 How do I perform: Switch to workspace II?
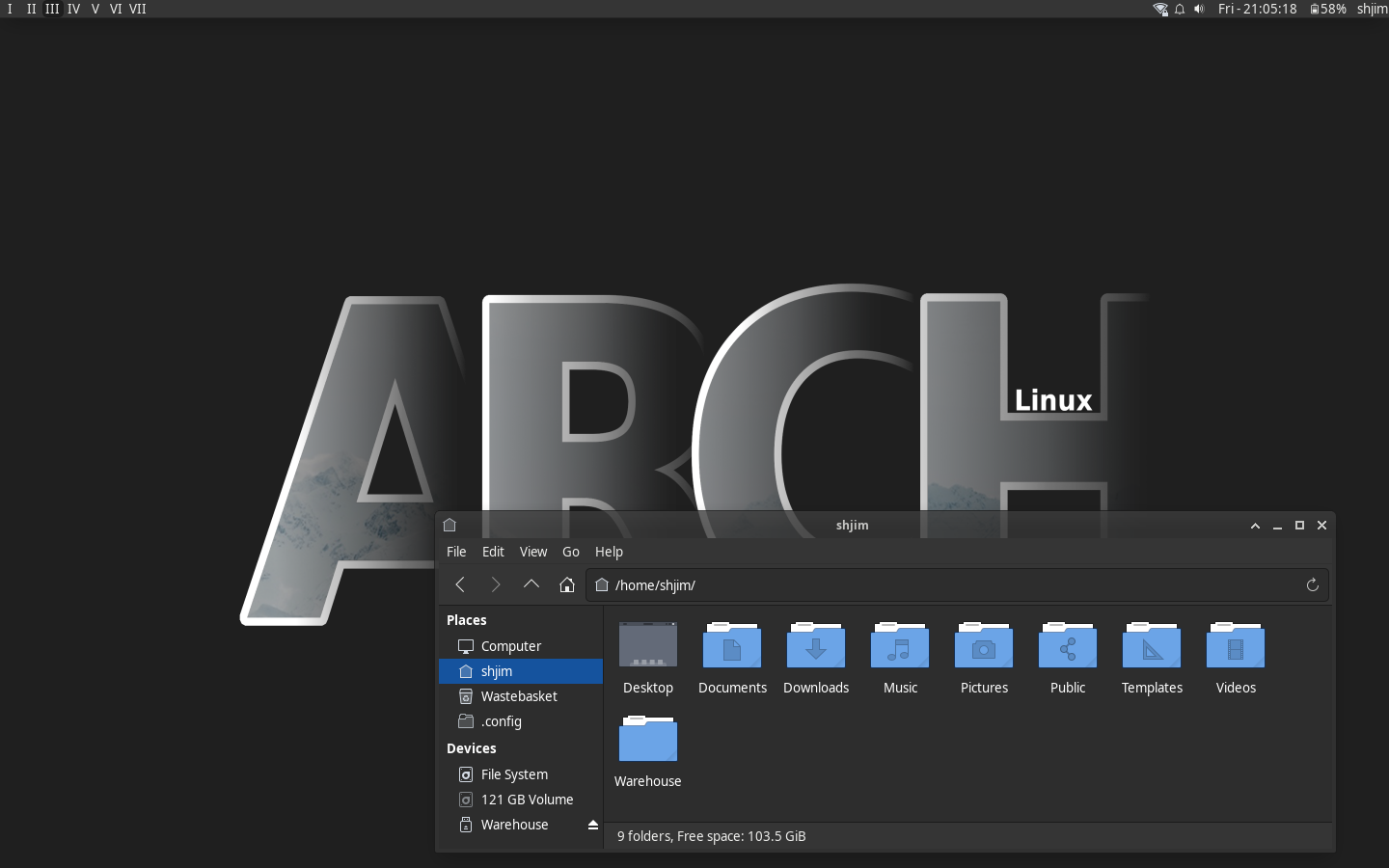click(x=31, y=9)
